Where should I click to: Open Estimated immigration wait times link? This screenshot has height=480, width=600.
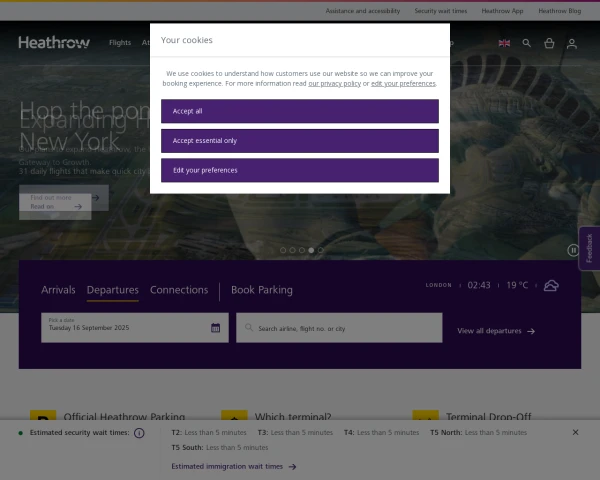[234, 466]
